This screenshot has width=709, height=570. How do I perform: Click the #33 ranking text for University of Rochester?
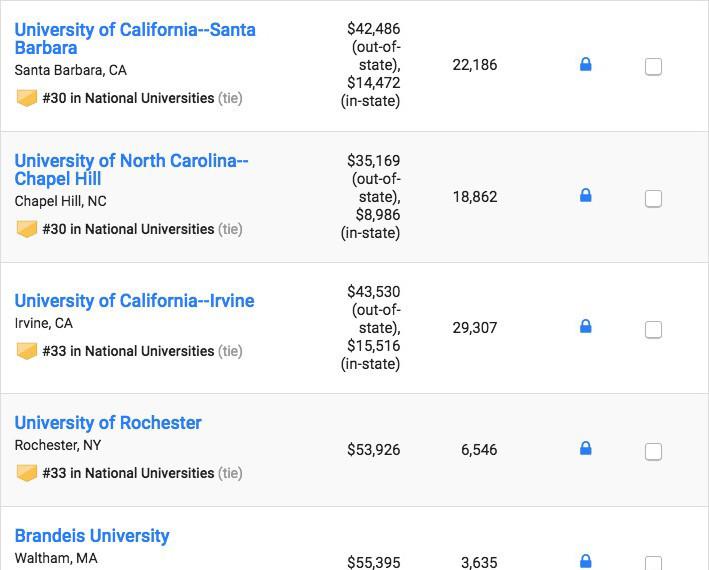(128, 473)
